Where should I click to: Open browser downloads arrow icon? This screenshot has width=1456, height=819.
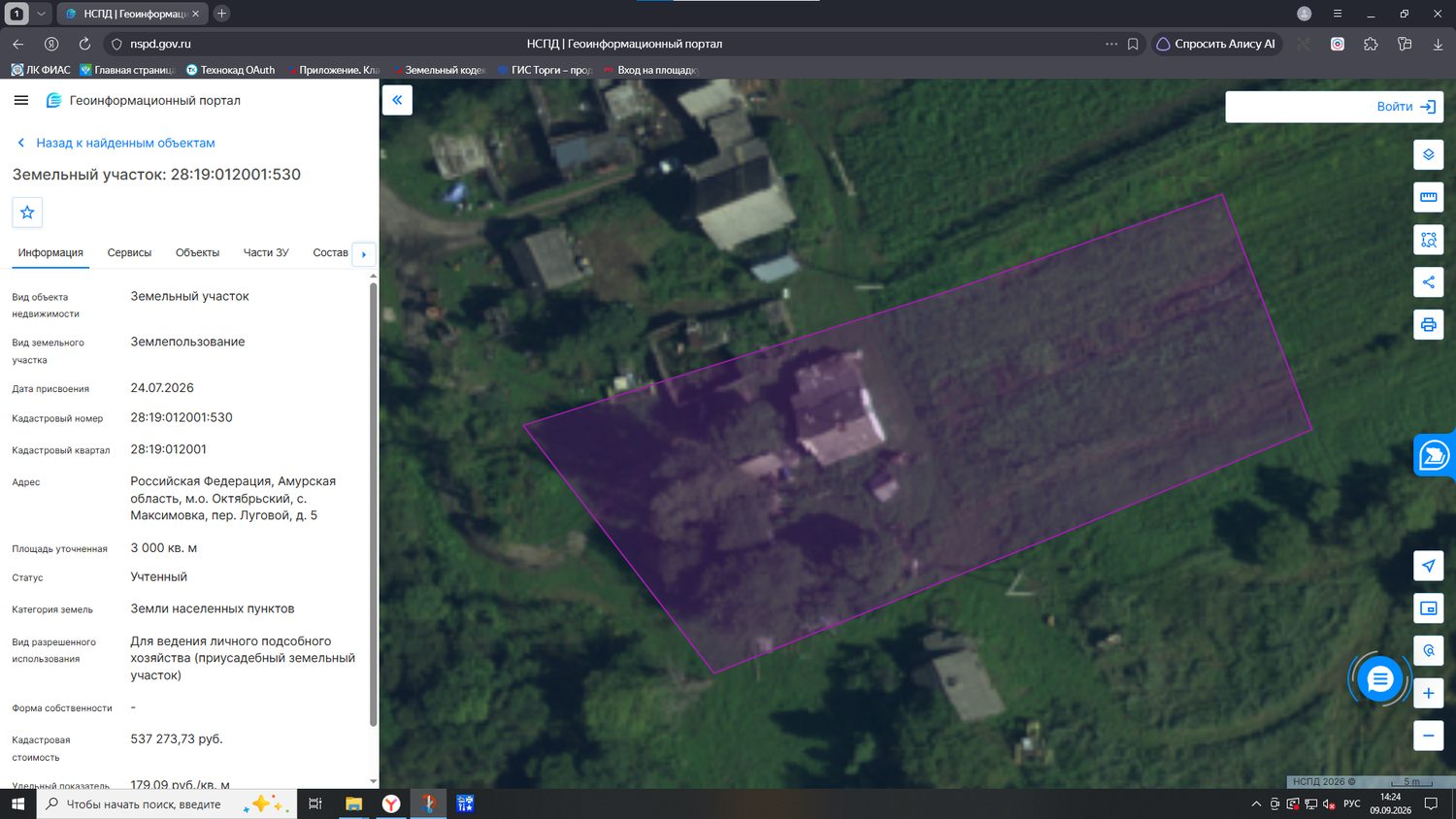1438,44
